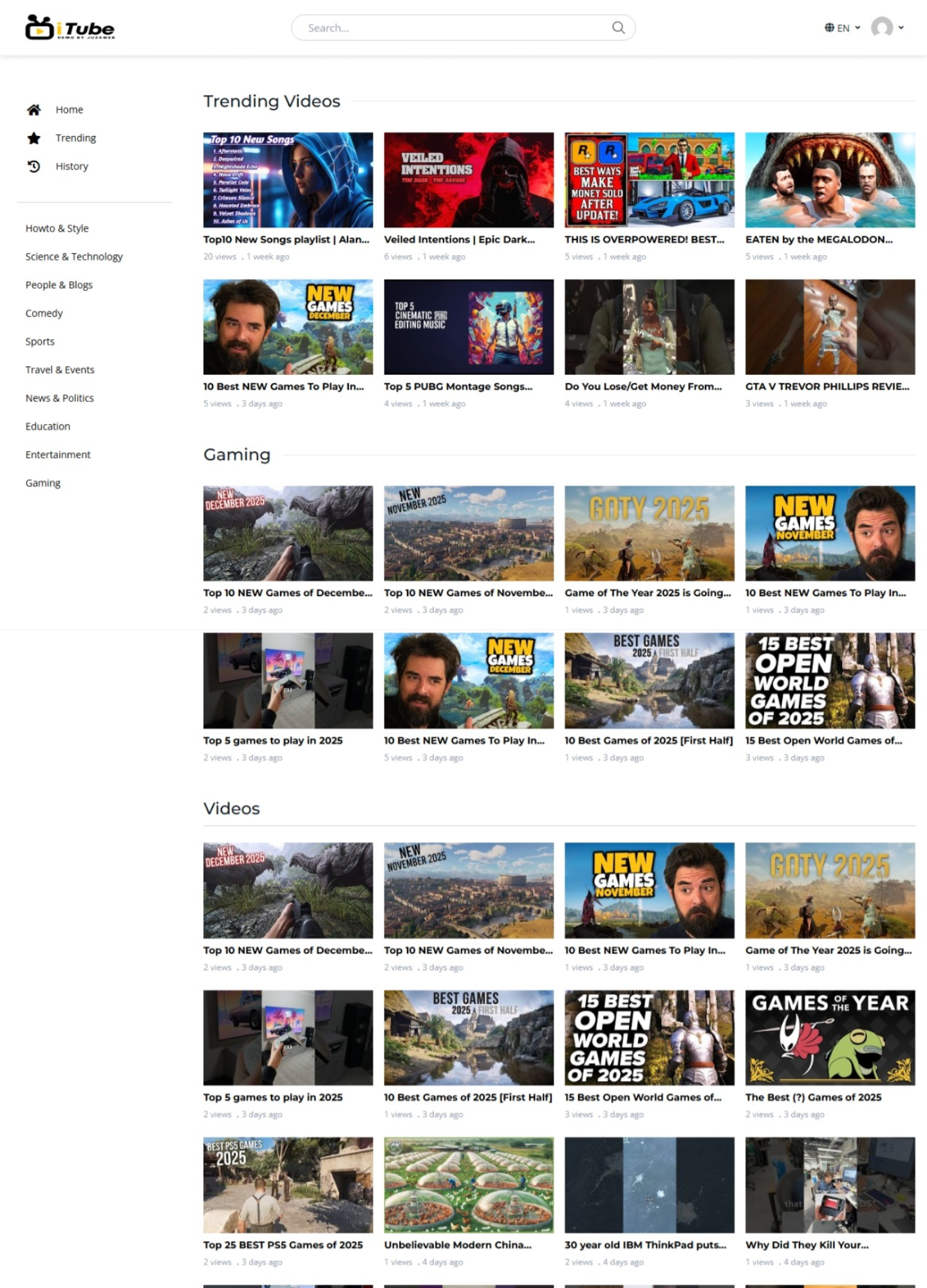Screen dimensions: 927x1288
Task: Open the Sports category
Action: coord(40,341)
